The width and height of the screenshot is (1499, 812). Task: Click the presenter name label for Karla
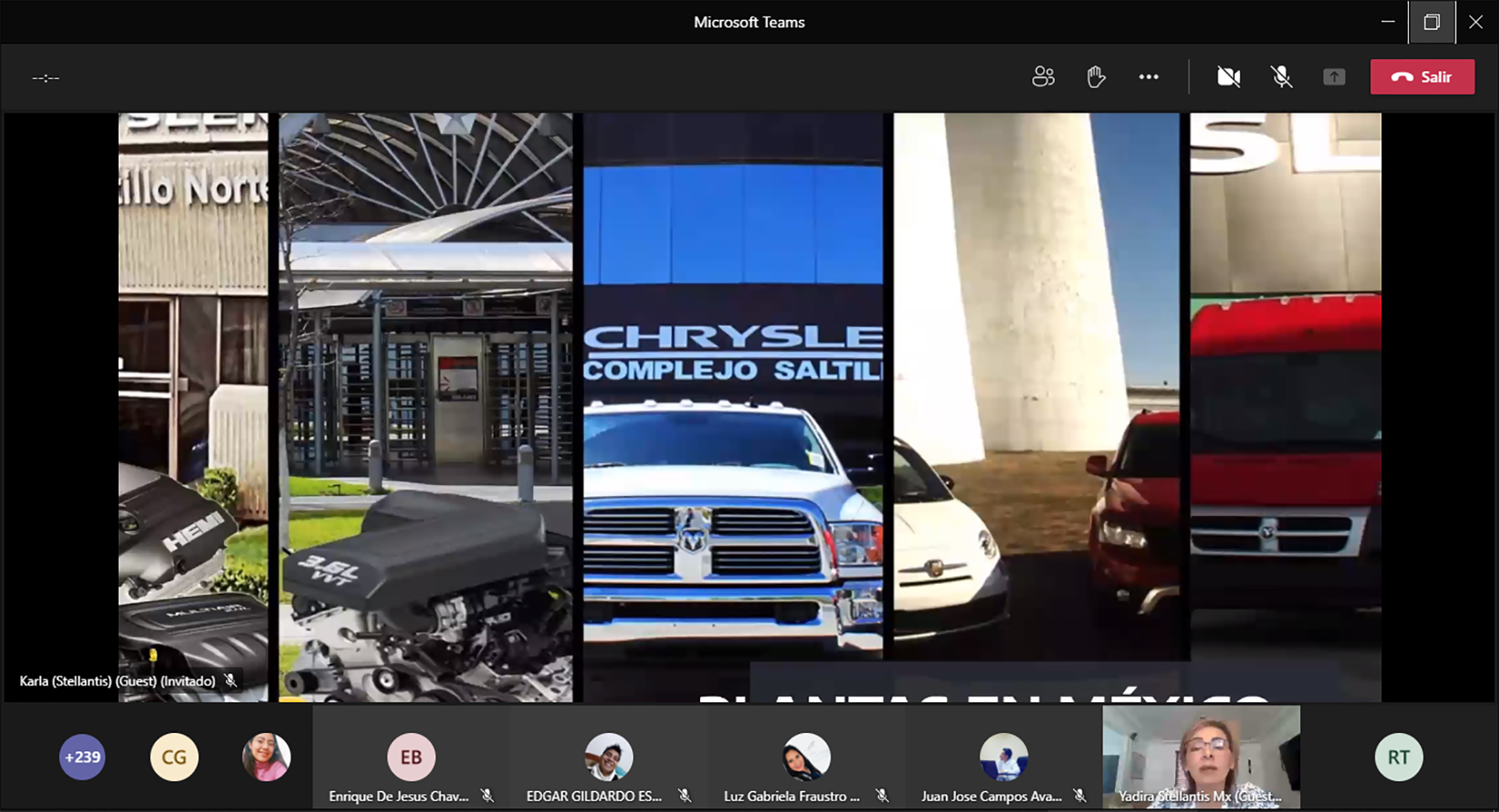point(117,681)
